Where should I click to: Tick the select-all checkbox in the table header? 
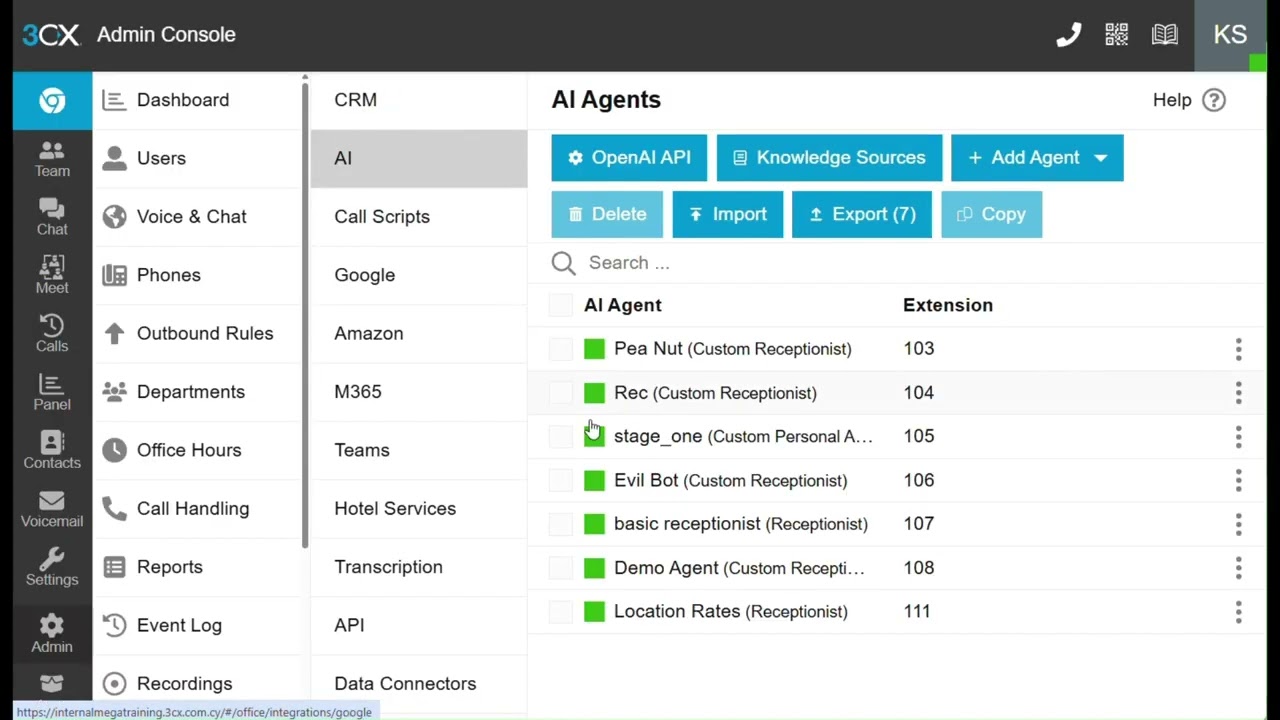click(x=561, y=305)
